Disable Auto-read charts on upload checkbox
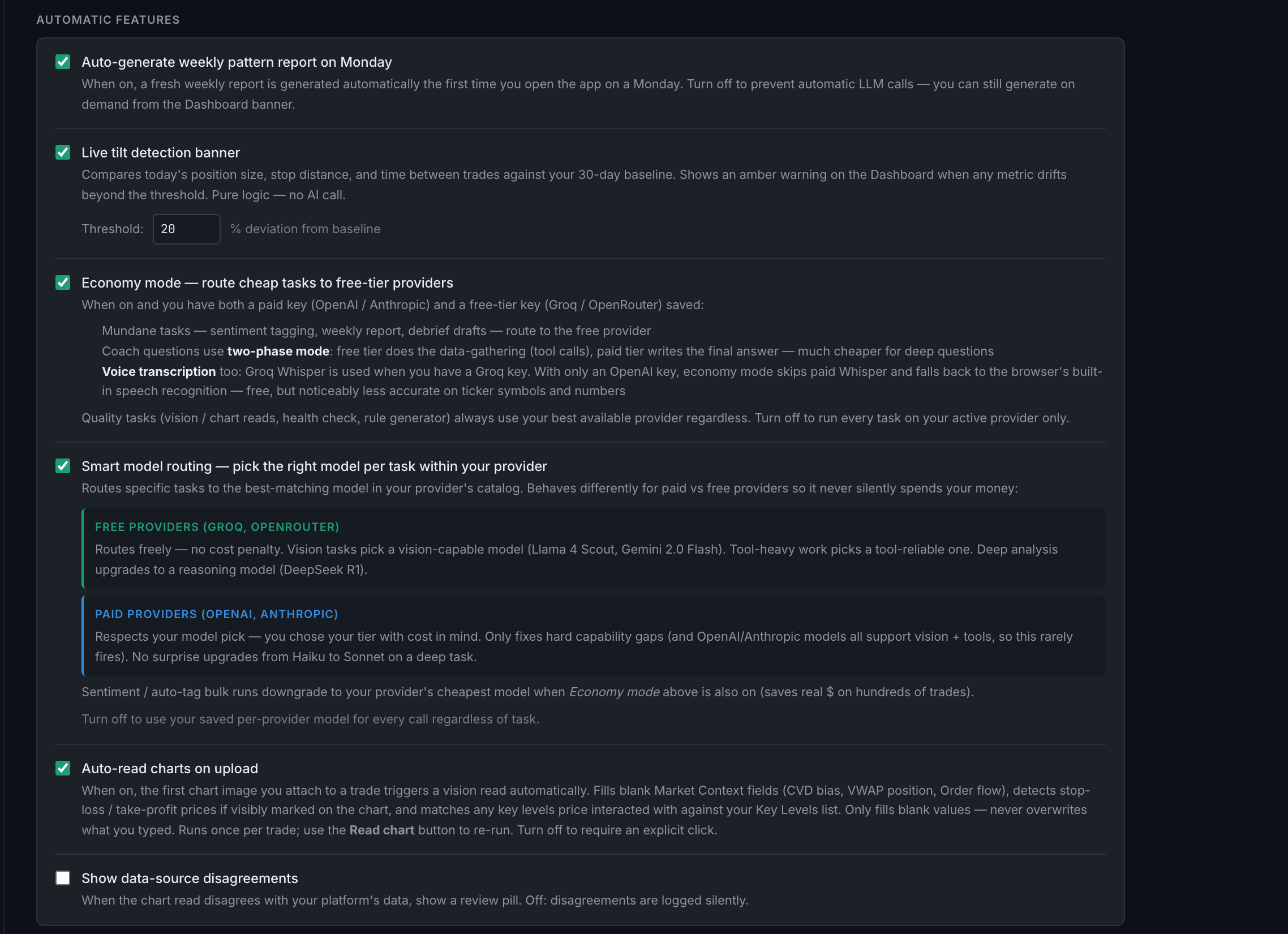 tap(63, 768)
